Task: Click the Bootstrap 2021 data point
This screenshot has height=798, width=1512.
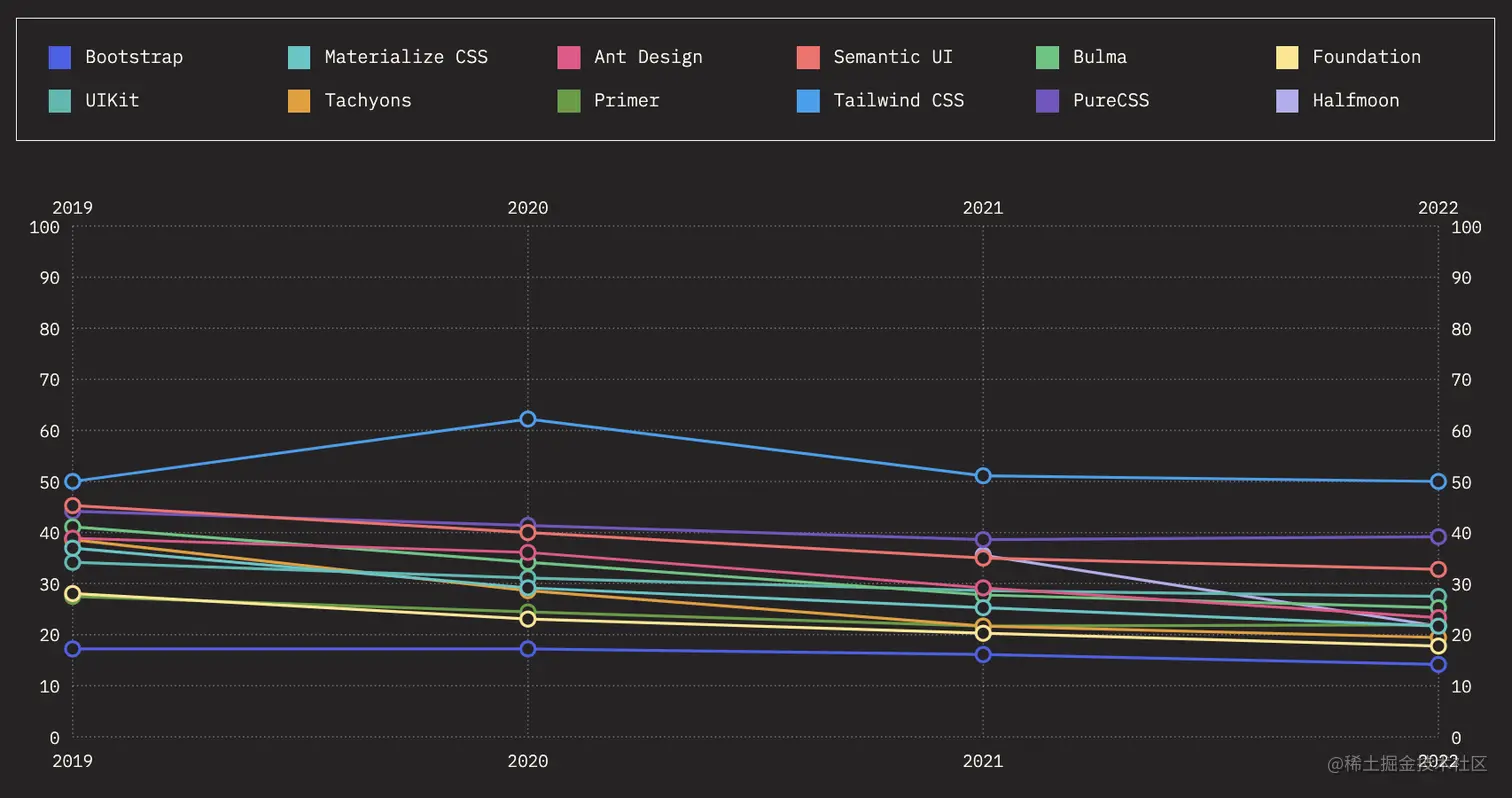Action: [x=983, y=655]
